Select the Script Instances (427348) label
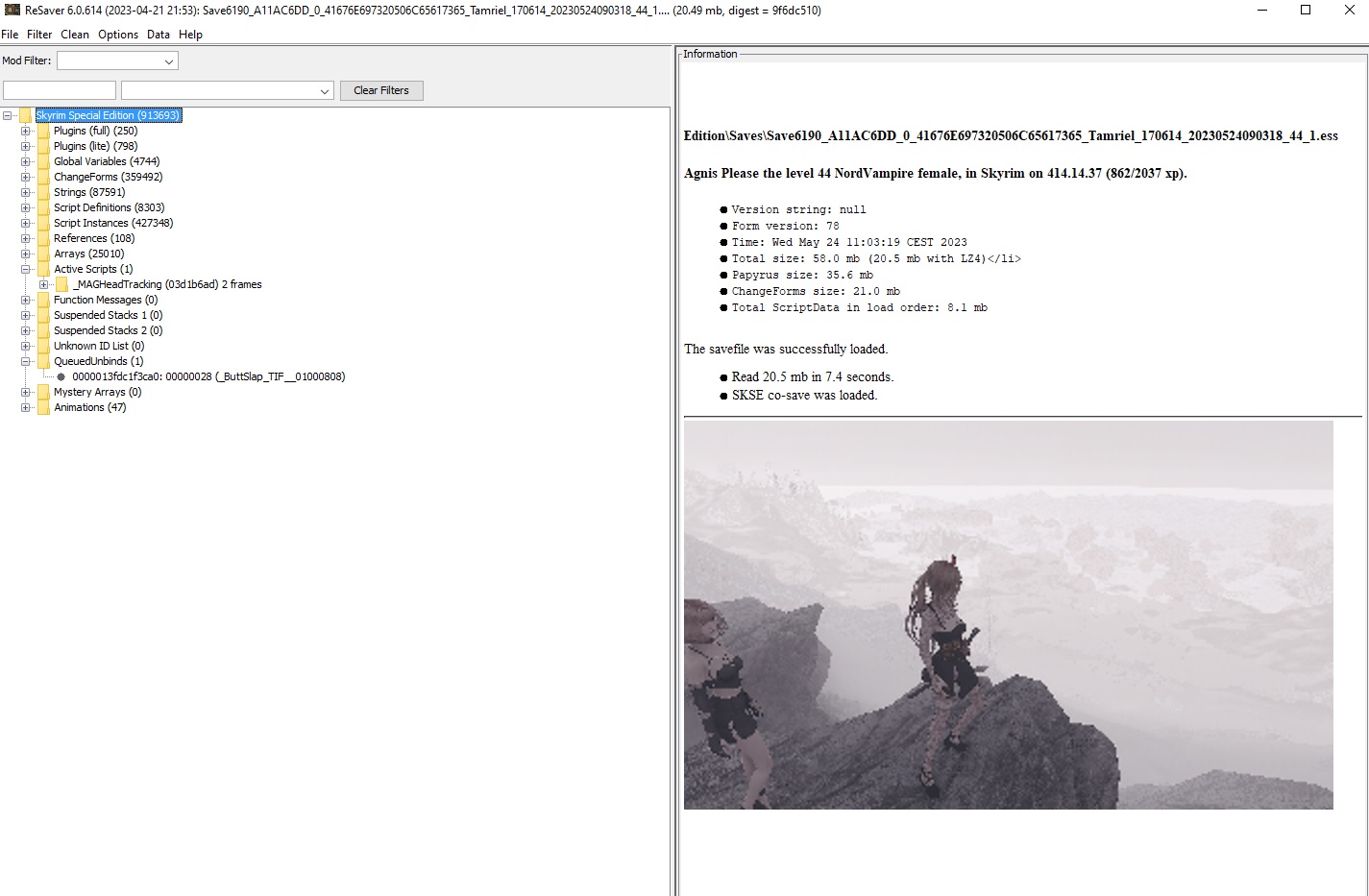 113,223
